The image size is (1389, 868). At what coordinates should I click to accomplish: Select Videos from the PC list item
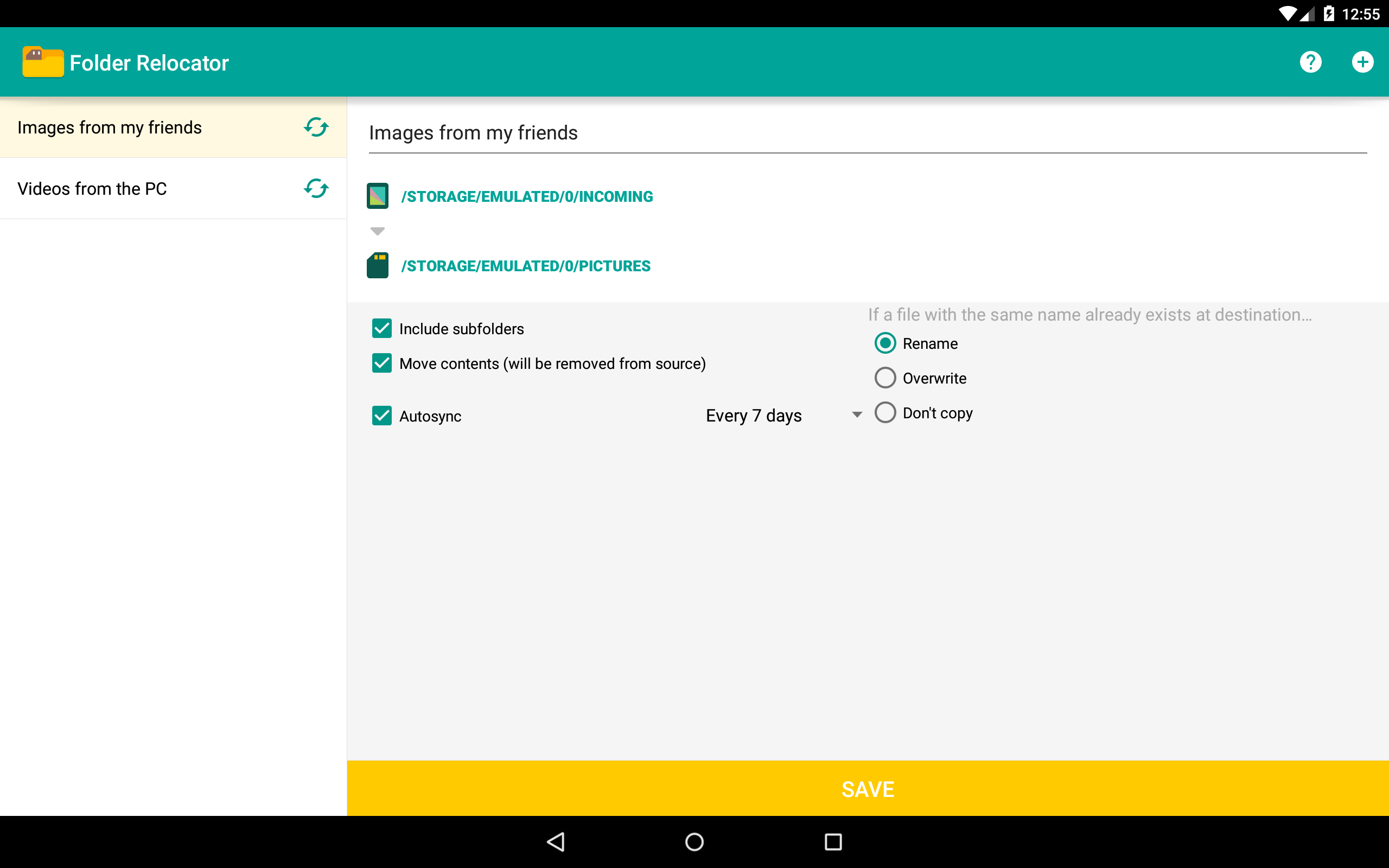[x=92, y=188]
